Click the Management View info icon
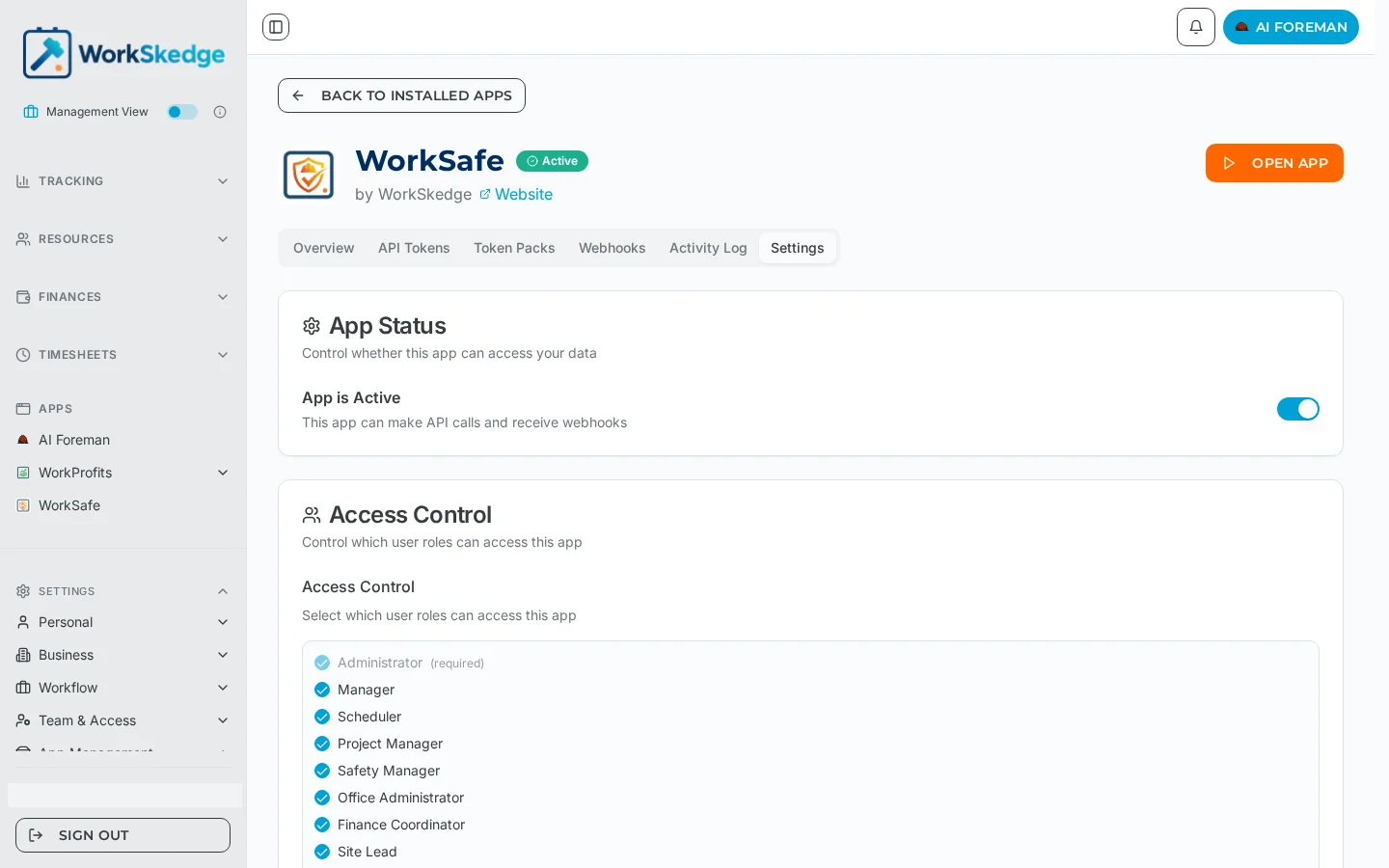Screen dimensions: 1389x868 click(x=220, y=112)
